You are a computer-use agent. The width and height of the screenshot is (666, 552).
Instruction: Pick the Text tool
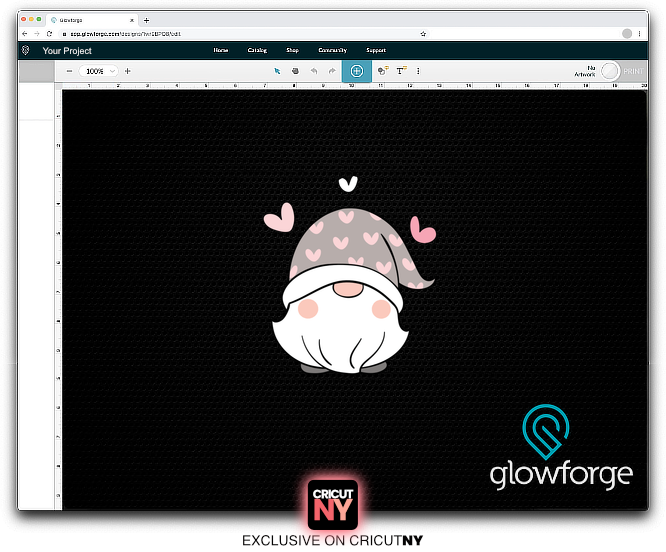pyautogui.click(x=401, y=70)
